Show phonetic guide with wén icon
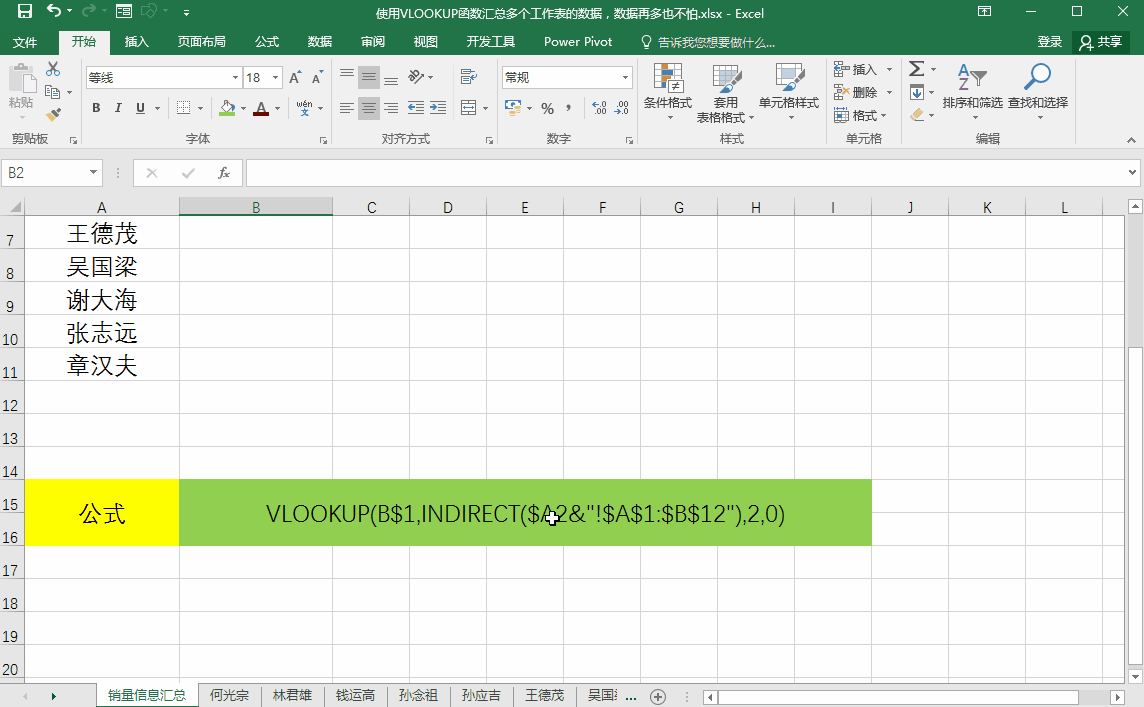This screenshot has height=707, width=1144. click(x=304, y=108)
